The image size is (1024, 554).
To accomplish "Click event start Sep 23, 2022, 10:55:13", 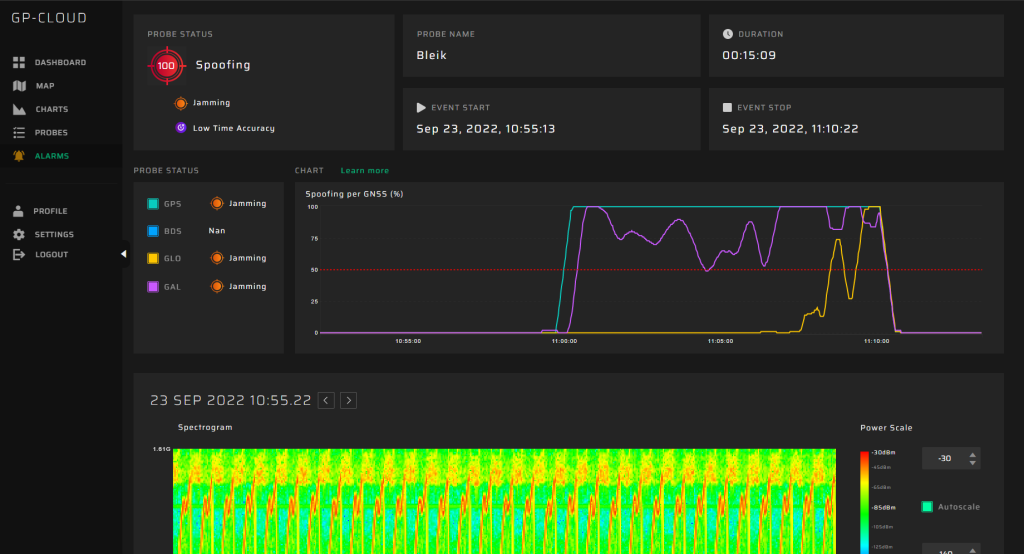I will (486, 129).
